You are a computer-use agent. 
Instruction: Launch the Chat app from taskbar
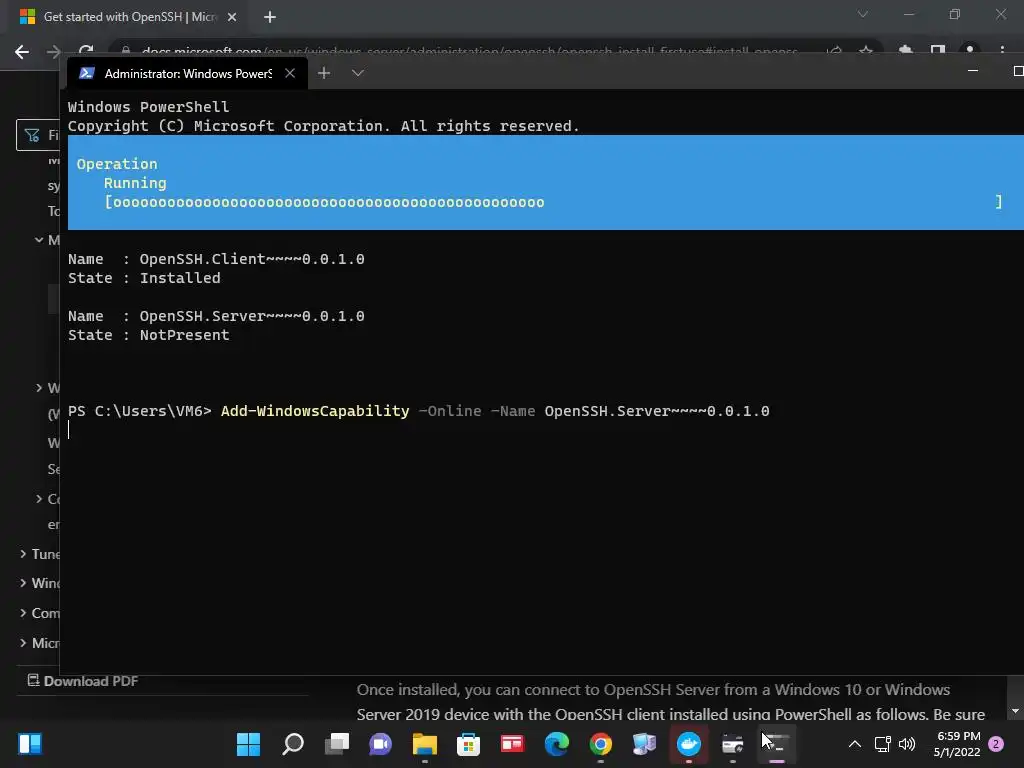coord(380,744)
